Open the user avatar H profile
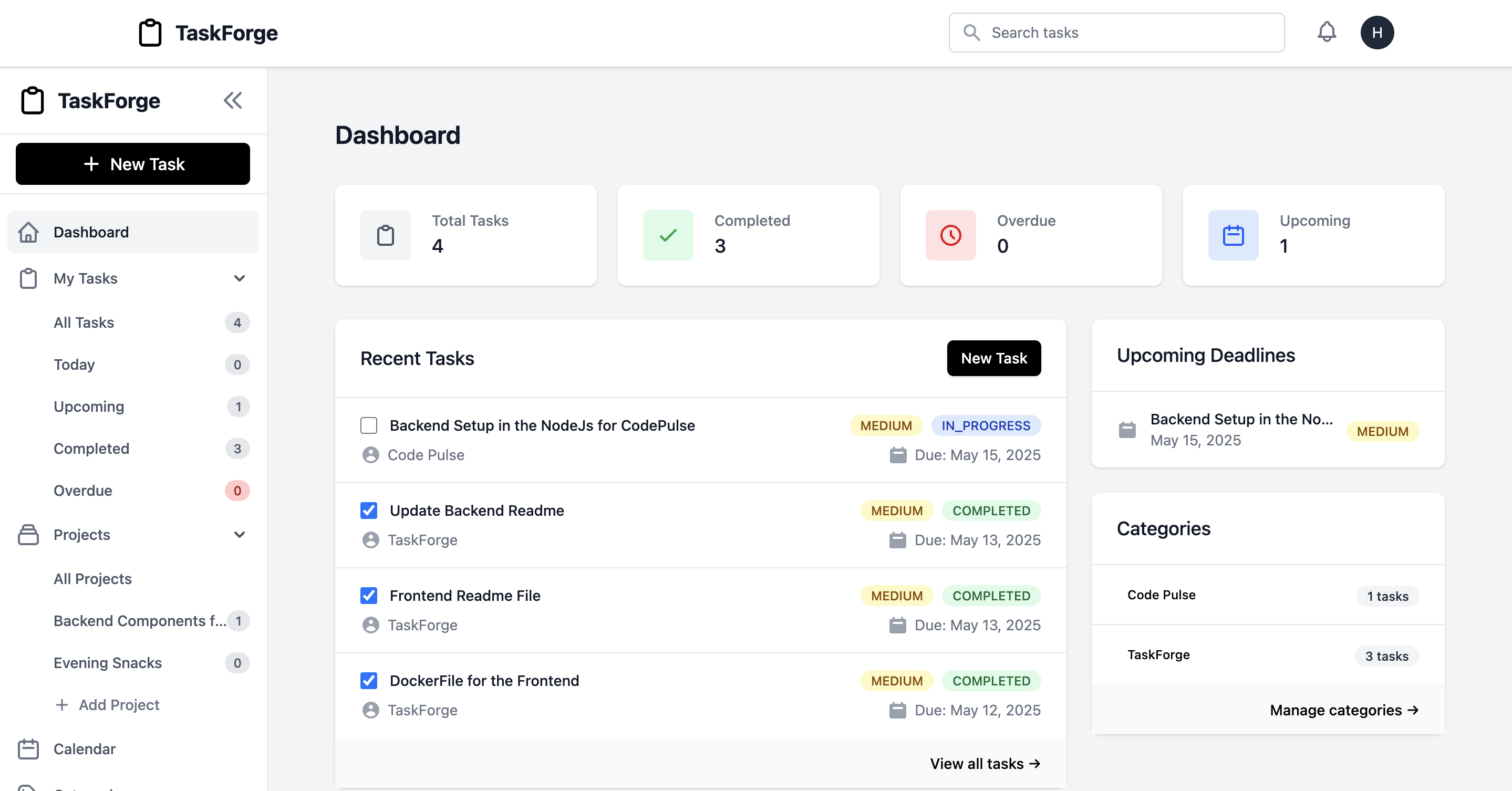The width and height of the screenshot is (1512, 791). pyautogui.click(x=1376, y=32)
